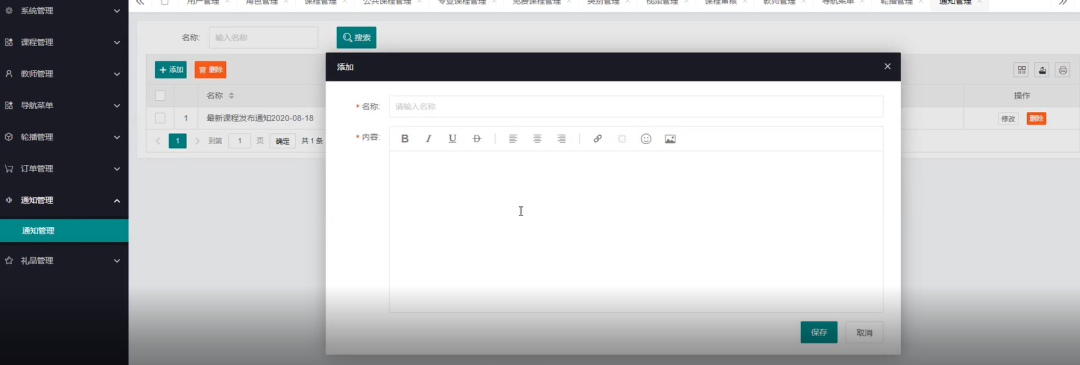The image size is (1080, 365).
Task: Focus the 名称 input field in dialog
Action: (x=636, y=107)
